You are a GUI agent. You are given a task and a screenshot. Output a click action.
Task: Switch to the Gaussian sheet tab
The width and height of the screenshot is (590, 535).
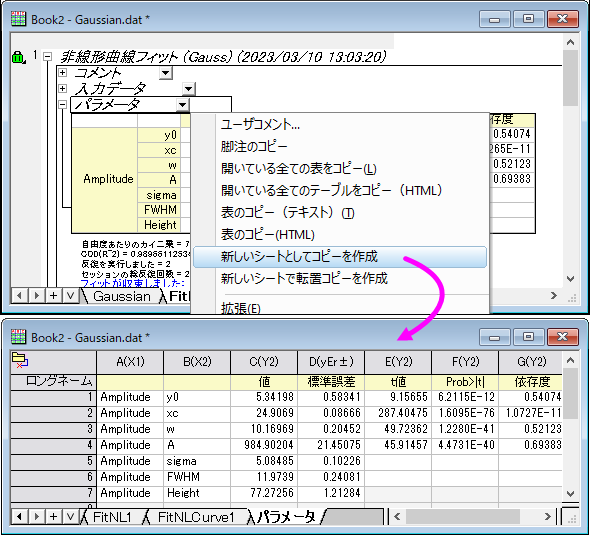coord(122,296)
